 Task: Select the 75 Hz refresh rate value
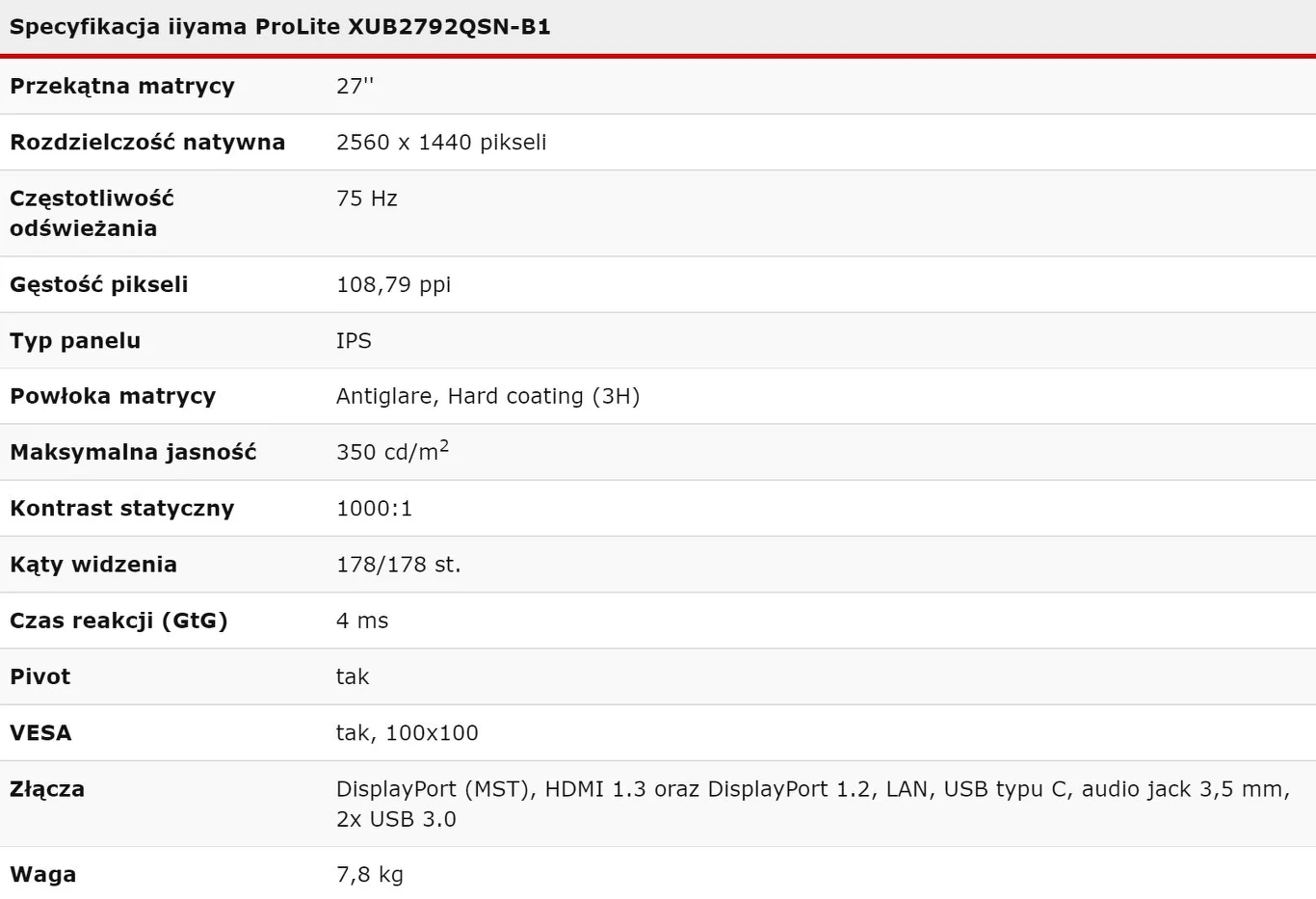[367, 198]
